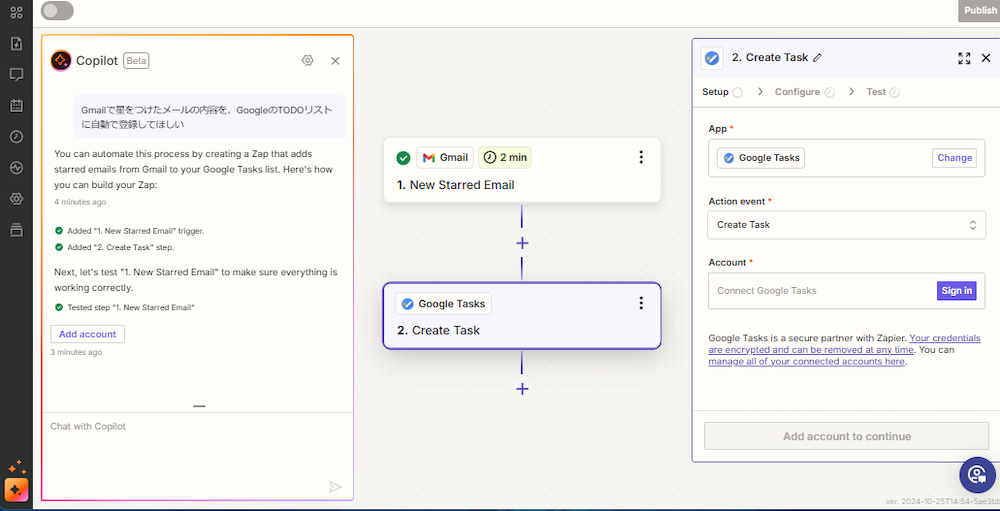Open the help chat support bubble

click(x=977, y=475)
